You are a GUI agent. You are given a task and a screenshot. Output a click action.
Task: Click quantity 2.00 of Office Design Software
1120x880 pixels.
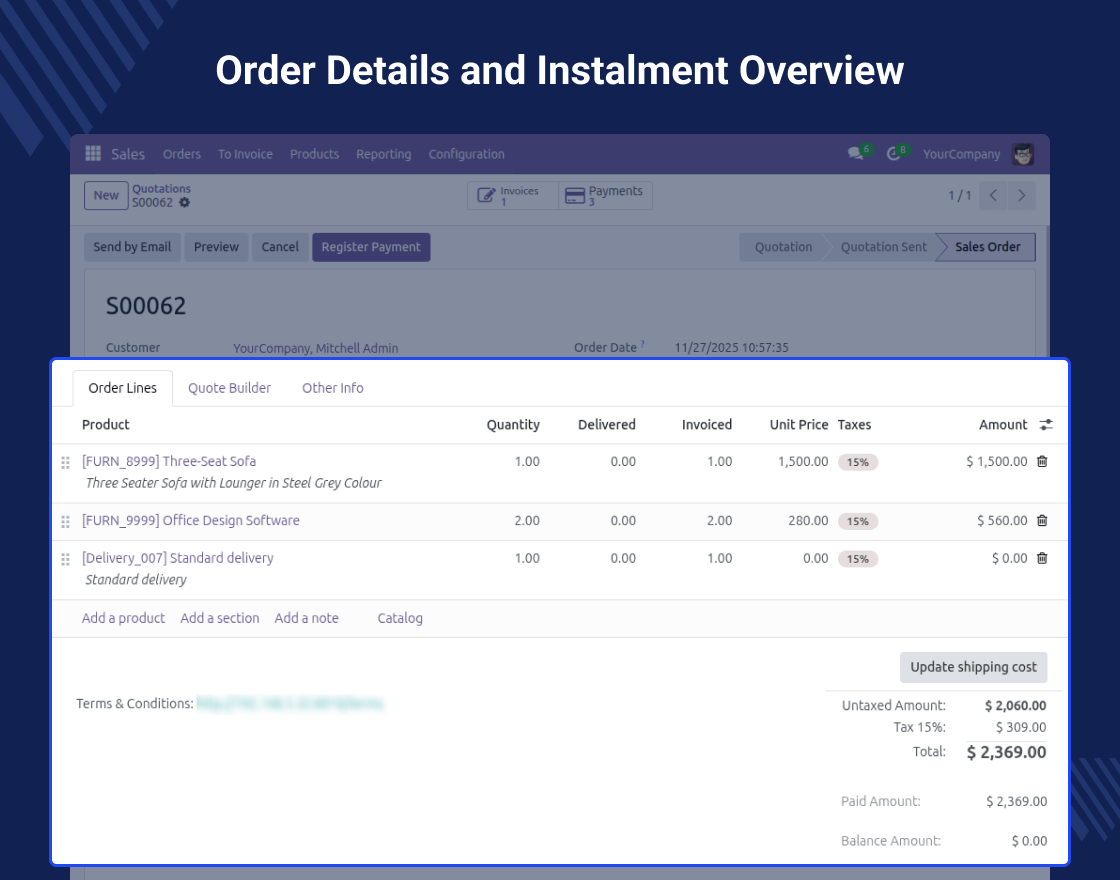point(527,521)
